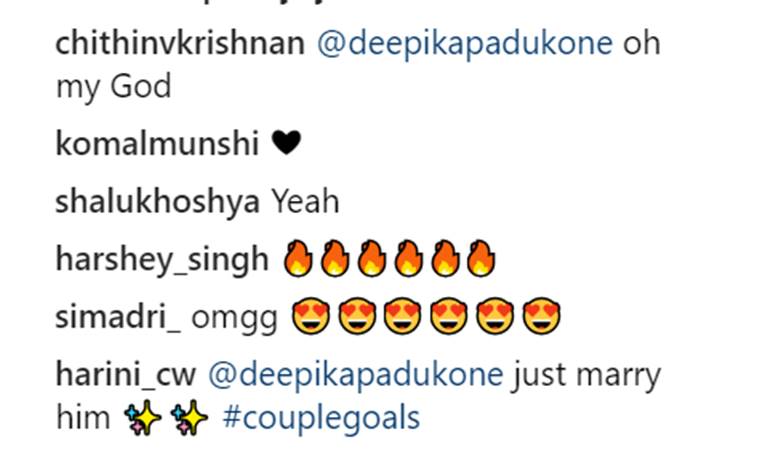Open komalmunshi's profile
The height and width of the screenshot is (453, 759).
click(x=157, y=143)
